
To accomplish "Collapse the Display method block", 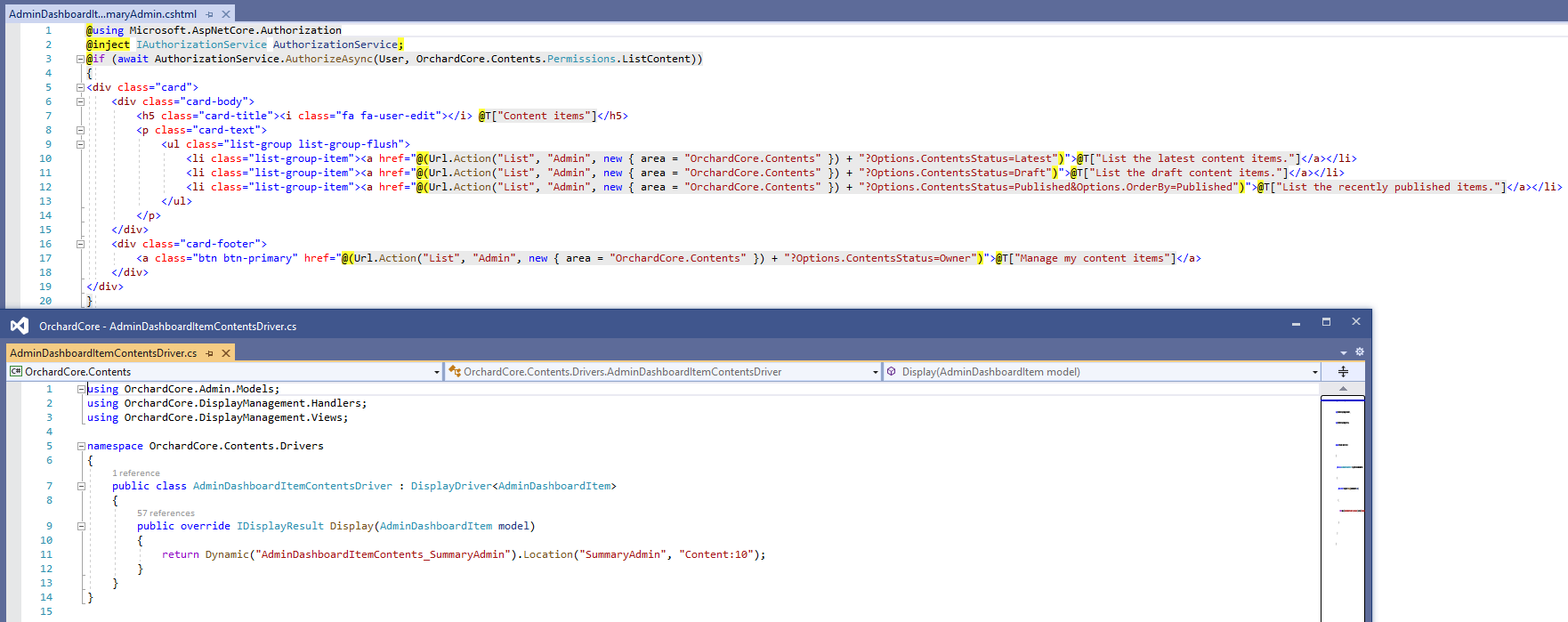I will click(x=81, y=526).
